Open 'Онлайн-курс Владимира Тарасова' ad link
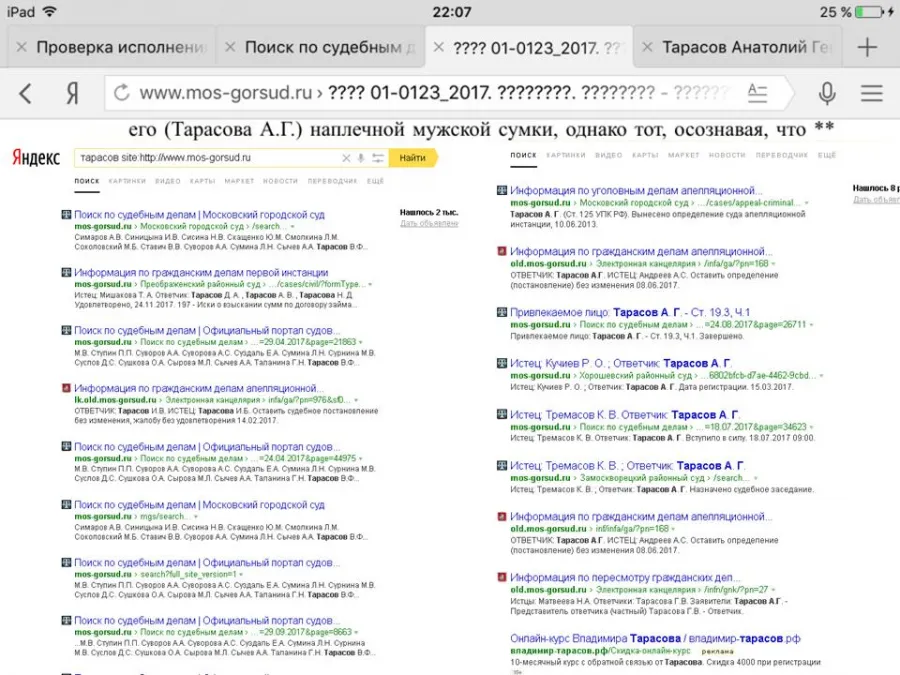Viewport: 900px width, 675px height. point(655,638)
